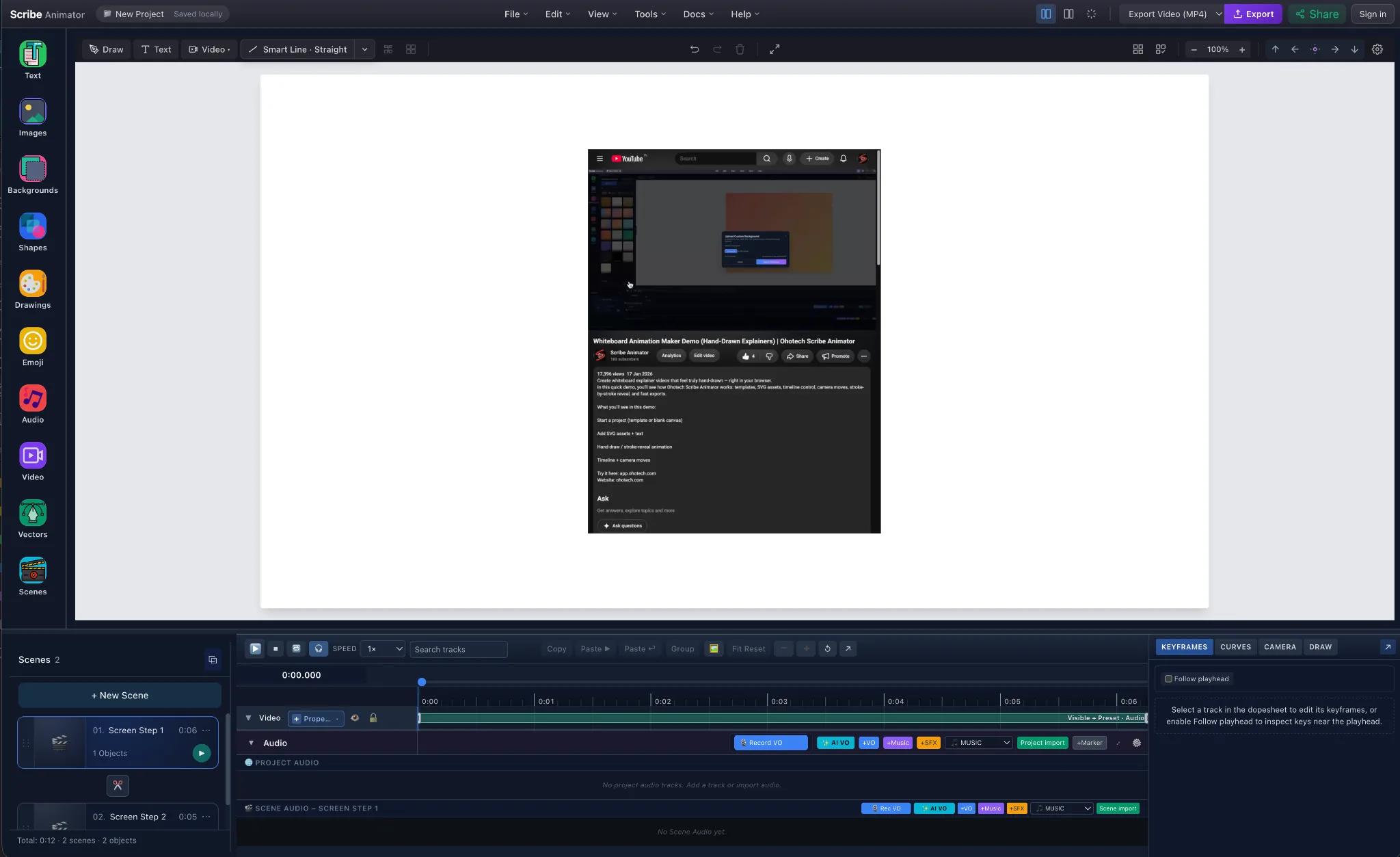Pan canvas right with right arrow
The width and height of the screenshot is (1400, 857).
[x=1334, y=49]
